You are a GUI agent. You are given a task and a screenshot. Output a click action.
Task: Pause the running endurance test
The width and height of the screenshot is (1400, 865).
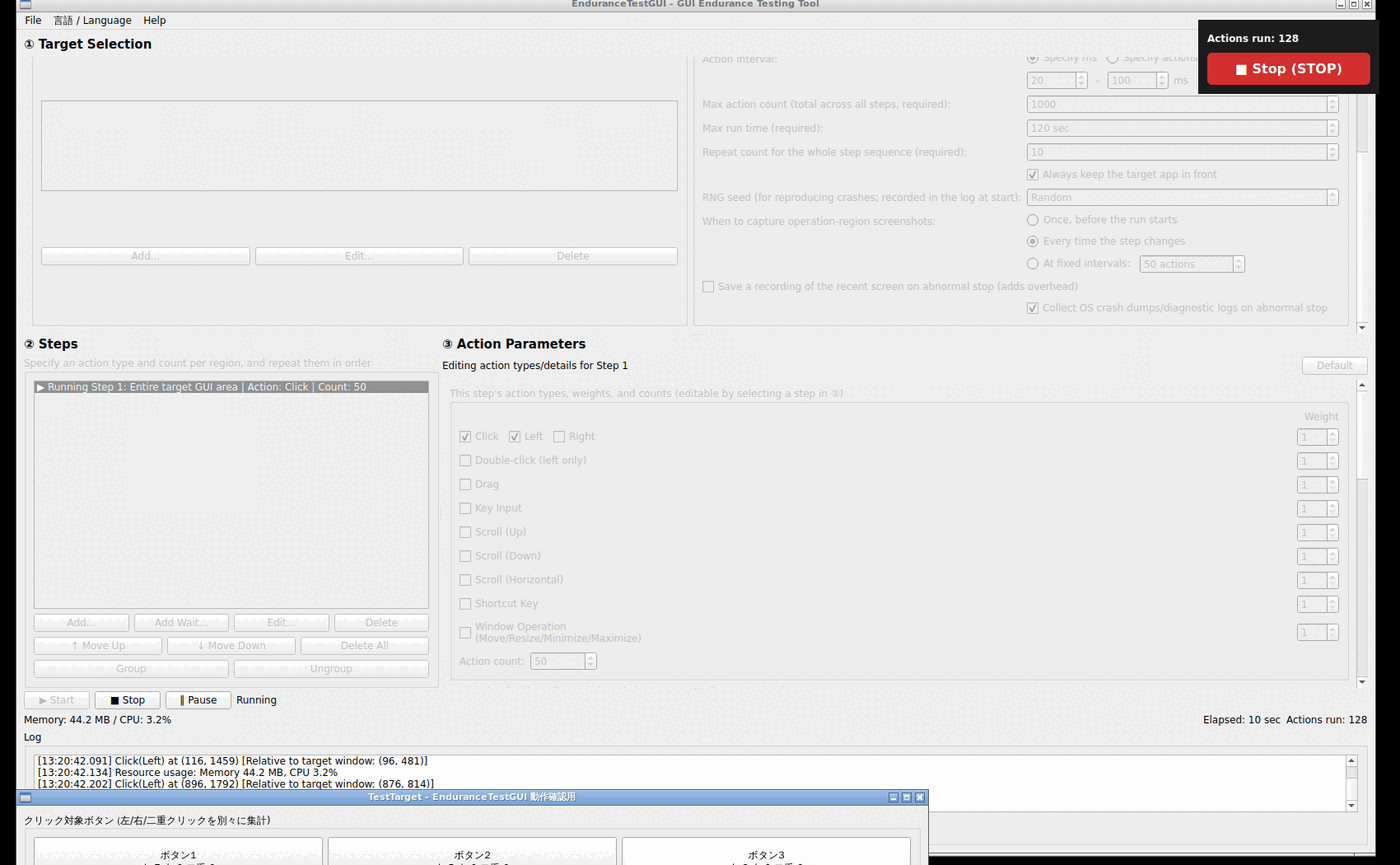198,700
